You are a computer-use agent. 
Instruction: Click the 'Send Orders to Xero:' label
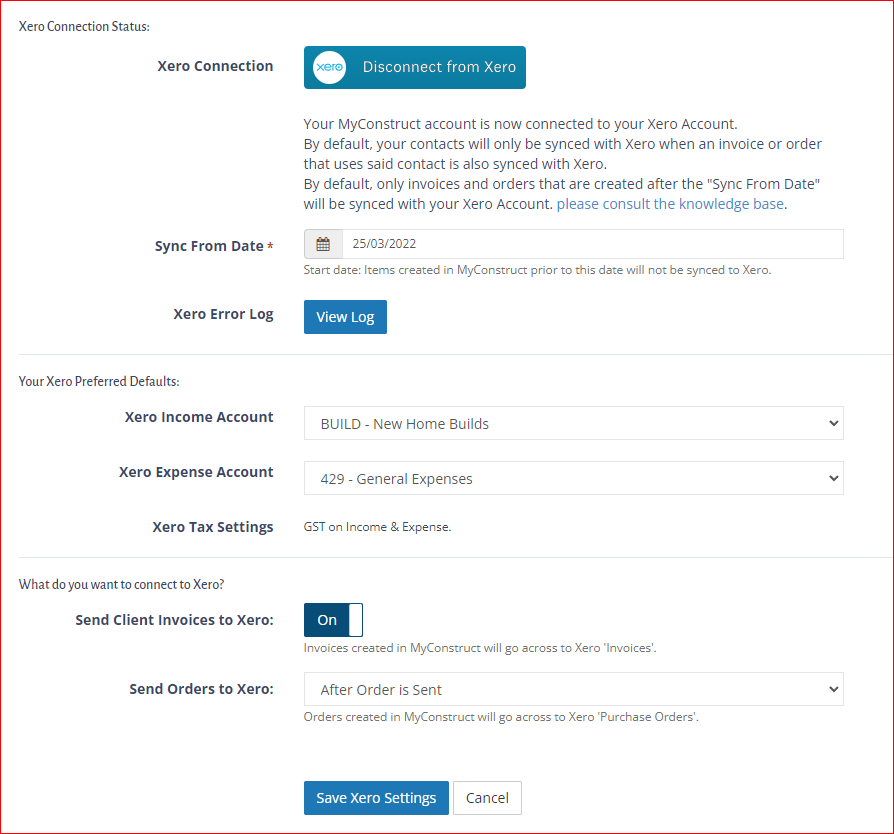pyautogui.click(x=201, y=689)
